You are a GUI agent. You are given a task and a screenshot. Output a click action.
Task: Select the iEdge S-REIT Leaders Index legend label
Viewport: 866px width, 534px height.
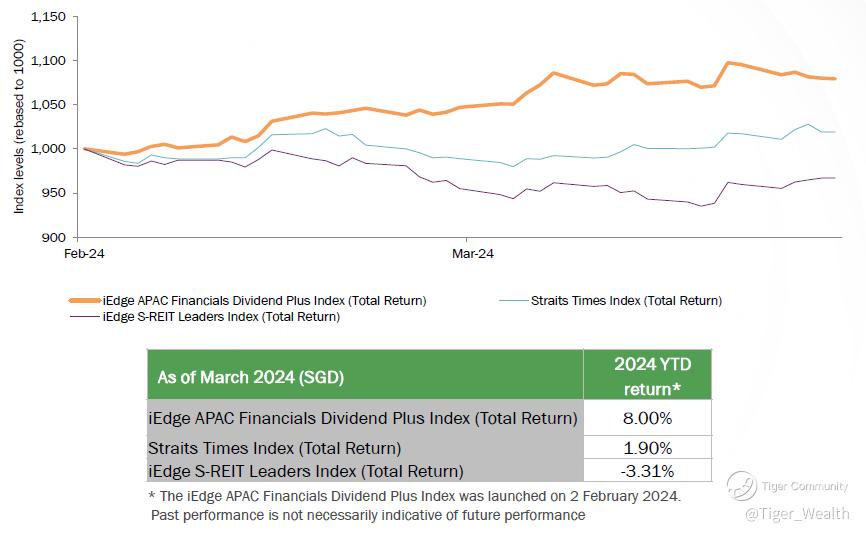221,317
